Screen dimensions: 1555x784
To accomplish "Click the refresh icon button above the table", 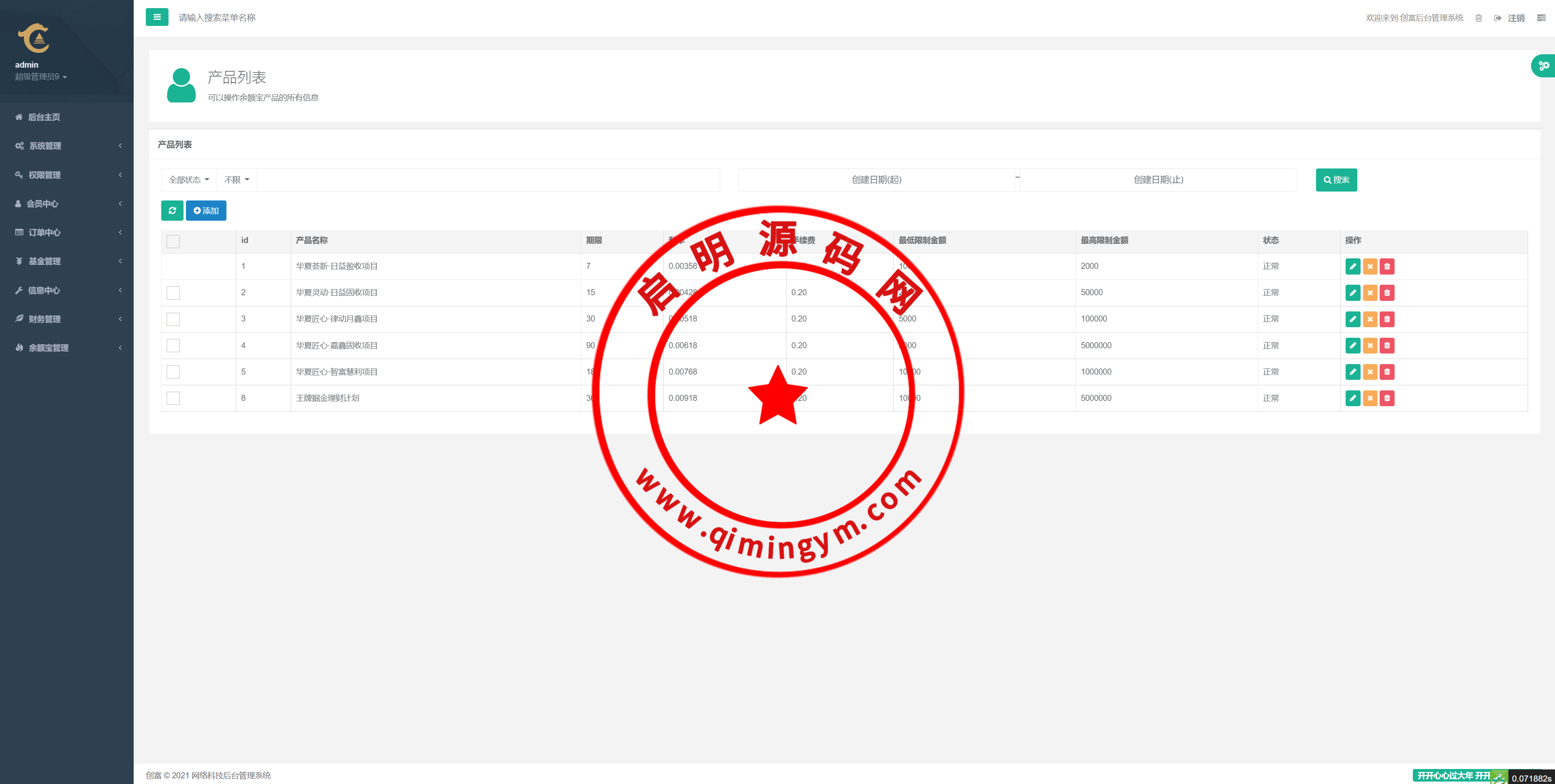I will click(172, 211).
